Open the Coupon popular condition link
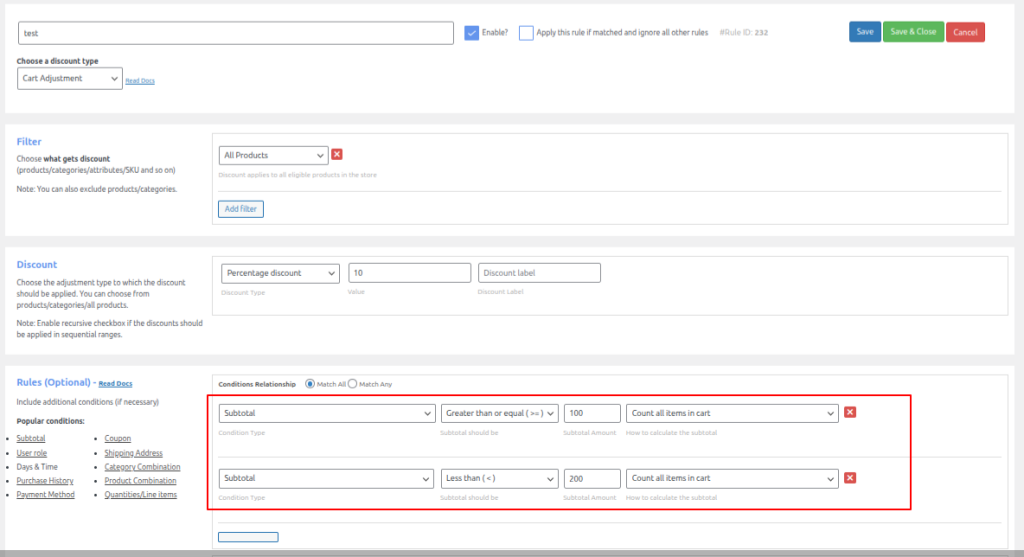 pyautogui.click(x=117, y=438)
